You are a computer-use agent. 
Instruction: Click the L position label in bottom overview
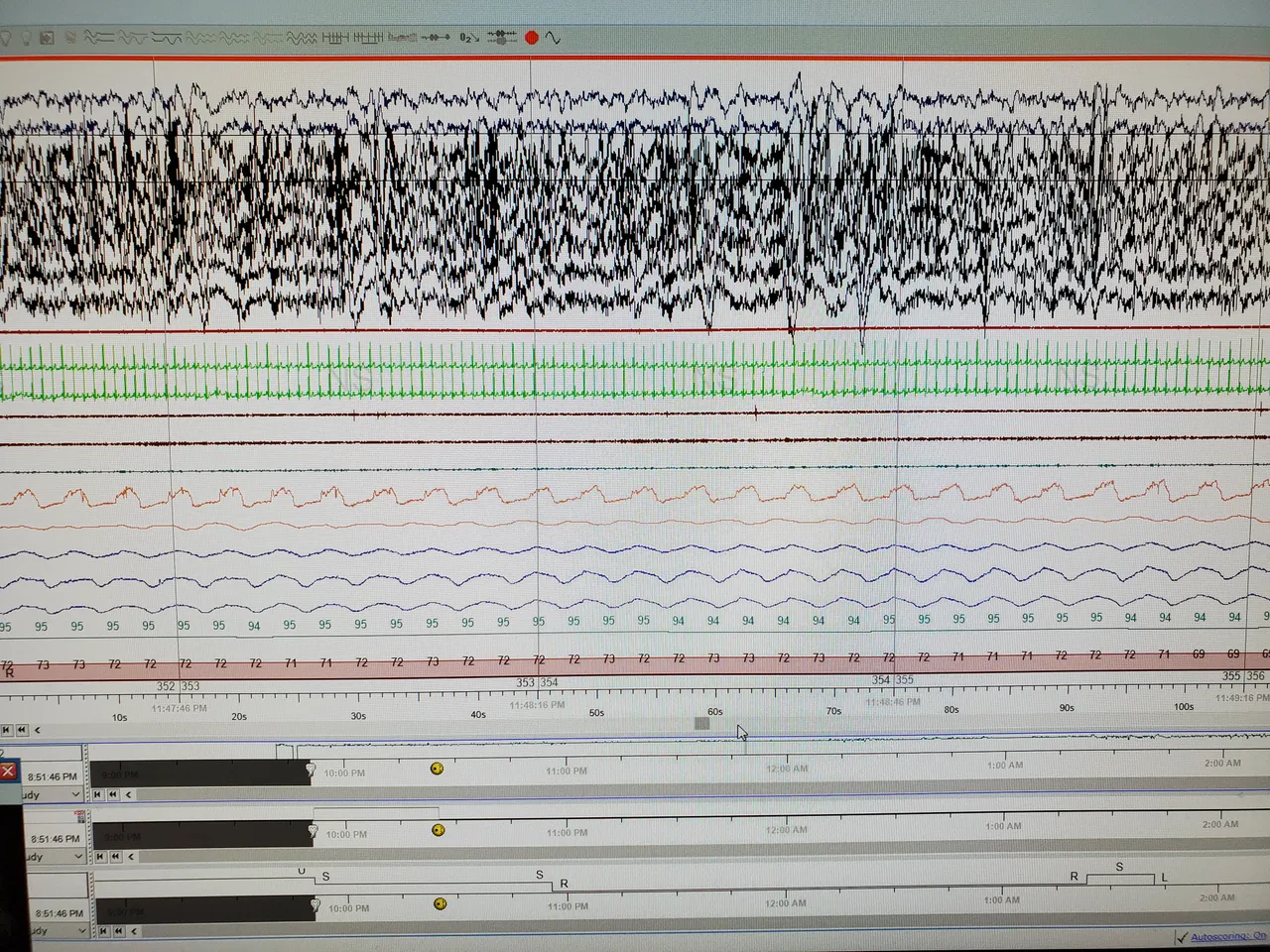coord(1165,878)
